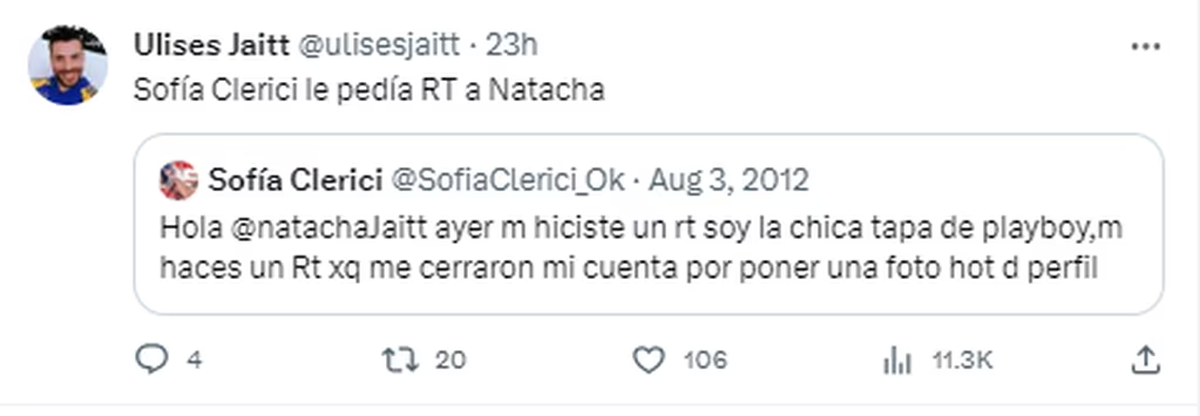Open the three-dot more options menu
This screenshot has width=1200, height=416.
point(1144,46)
